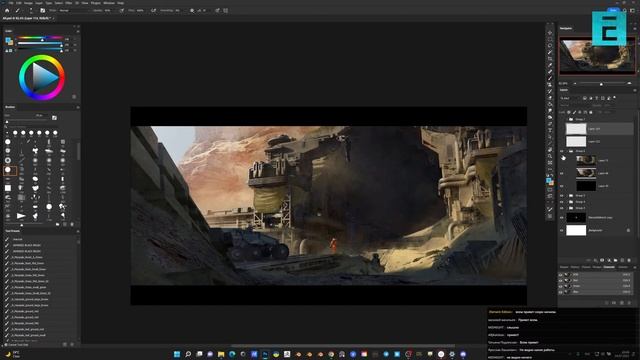Screen dimensions: 640x360
Task: Open the Filter menu
Action: [x=69, y=3]
